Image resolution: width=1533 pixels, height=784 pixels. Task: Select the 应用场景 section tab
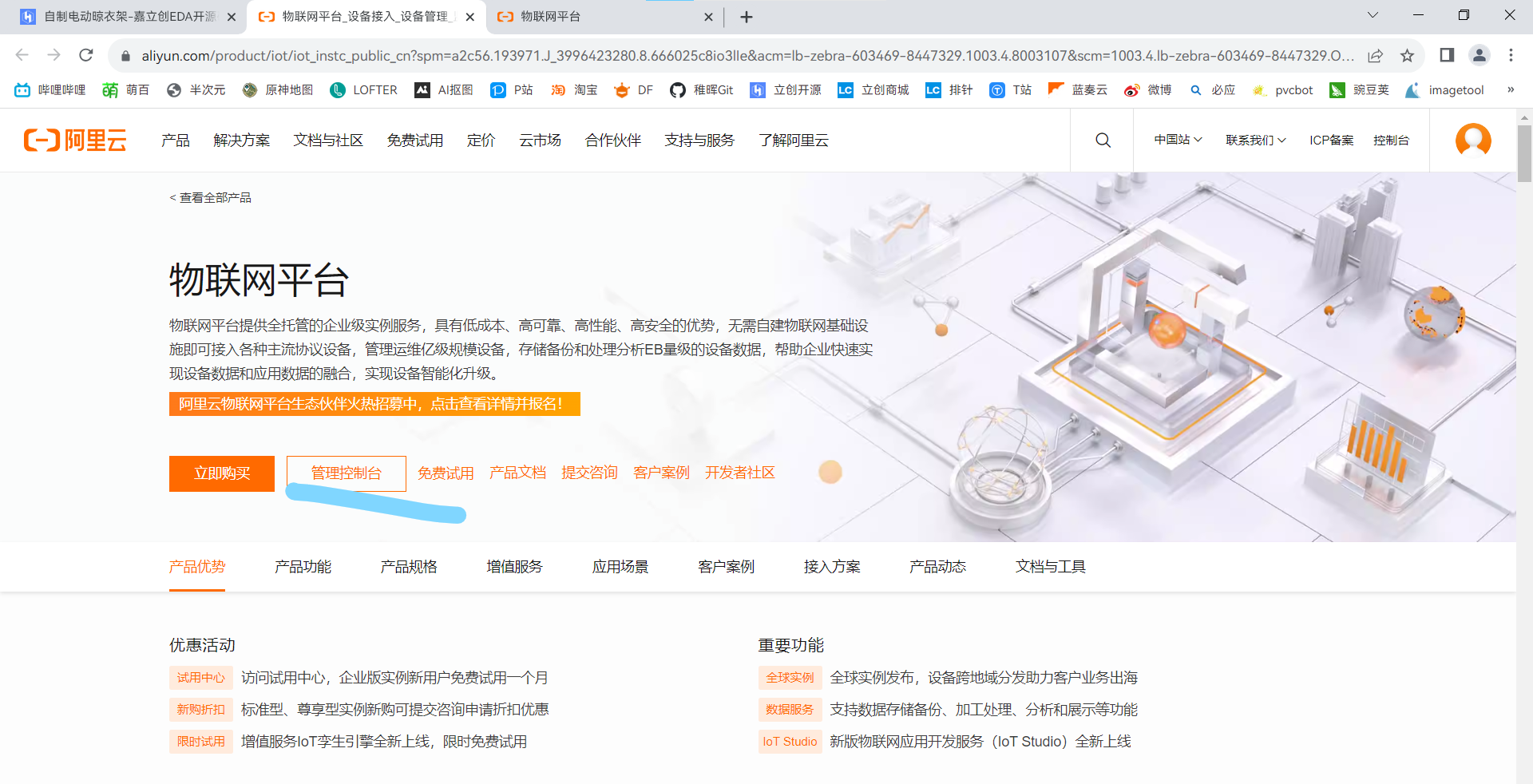[x=620, y=567]
